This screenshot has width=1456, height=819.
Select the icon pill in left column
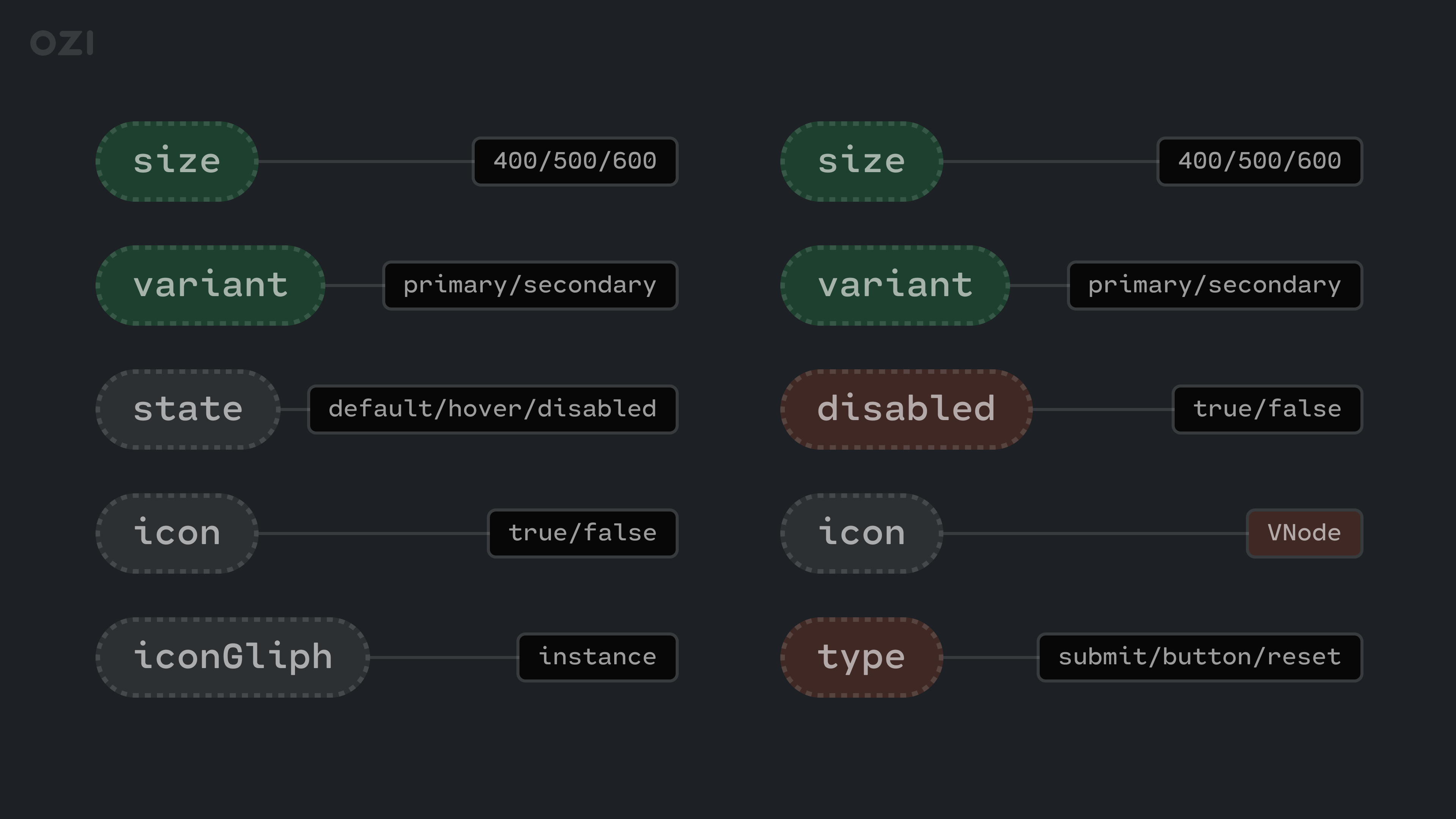[177, 533]
